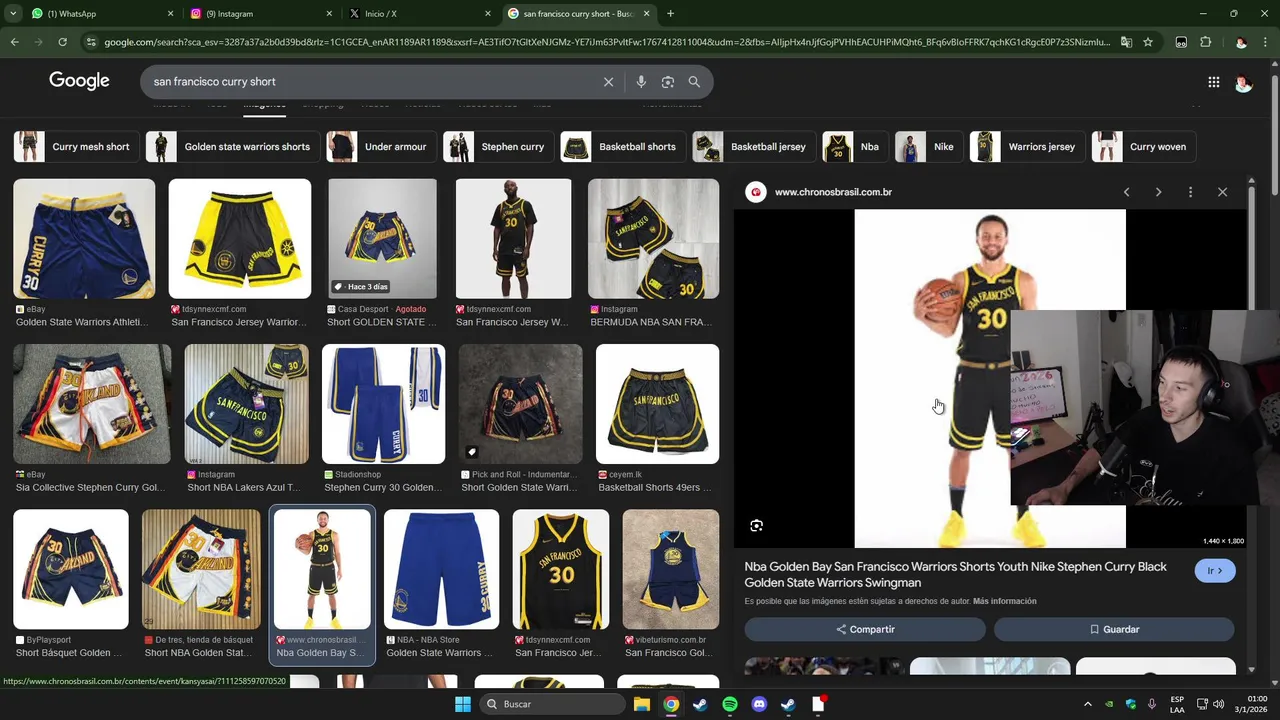Screen dimensions: 1280x720
Task: Click the www.chronosbrasil.com.br source link
Action: pyautogui.click(x=833, y=192)
